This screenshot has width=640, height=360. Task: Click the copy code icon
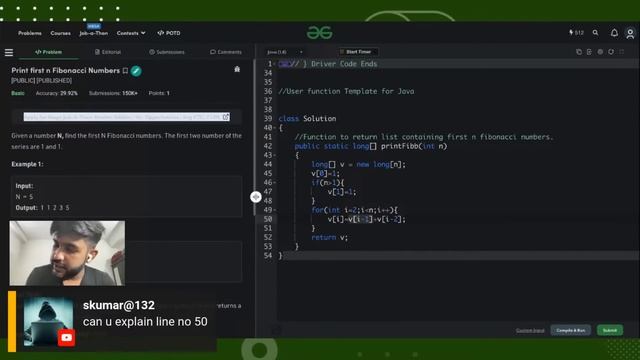click(x=579, y=52)
